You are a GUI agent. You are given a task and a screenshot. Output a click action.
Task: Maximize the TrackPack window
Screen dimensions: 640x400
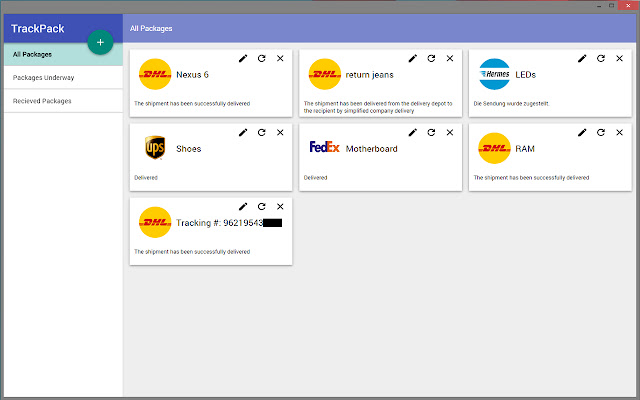(611, 6)
